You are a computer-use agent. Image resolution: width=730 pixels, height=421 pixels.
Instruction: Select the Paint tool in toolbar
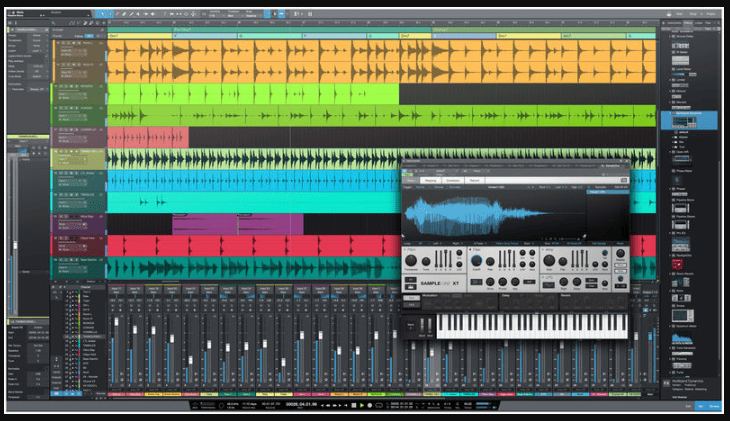coord(131,14)
